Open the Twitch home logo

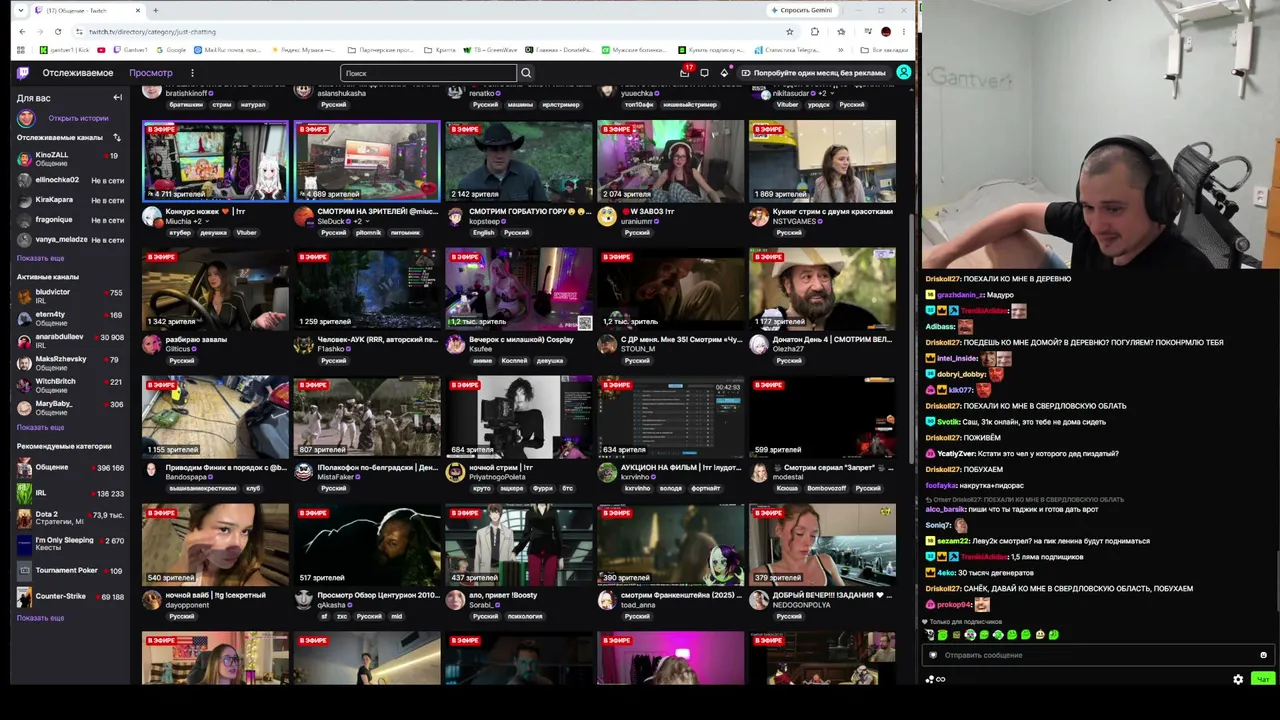pos(23,73)
